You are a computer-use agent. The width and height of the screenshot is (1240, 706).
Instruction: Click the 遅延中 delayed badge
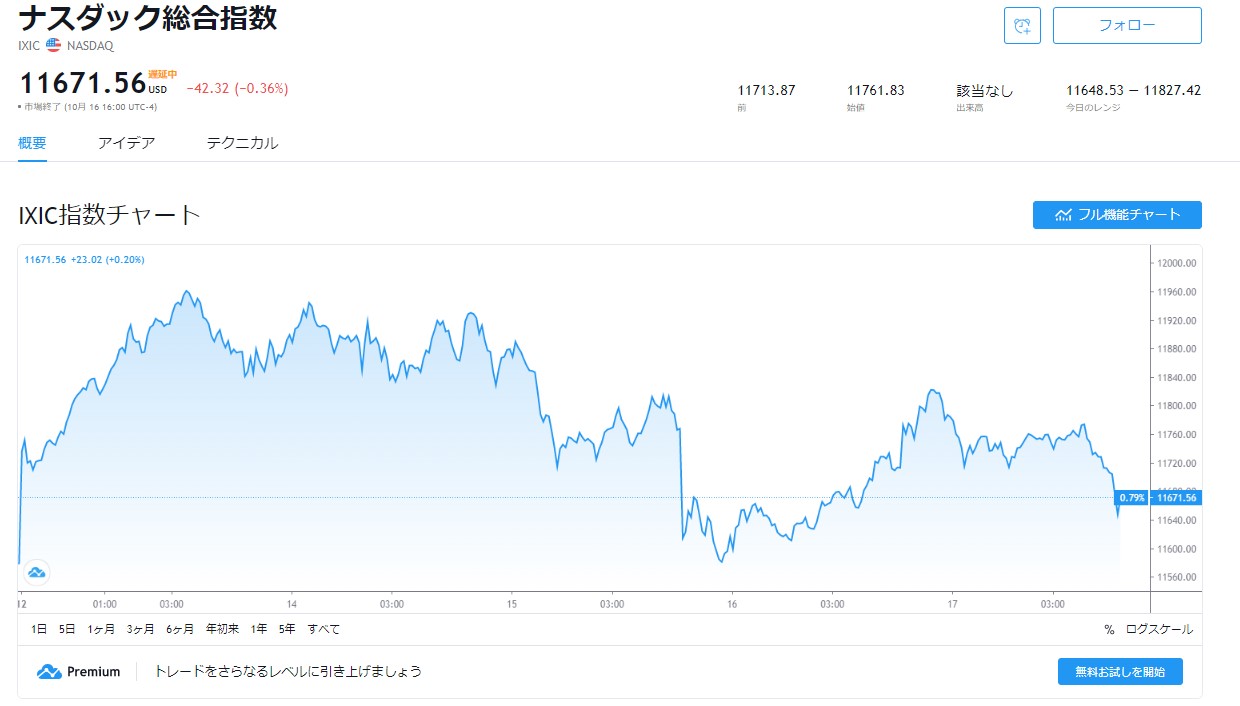point(162,74)
